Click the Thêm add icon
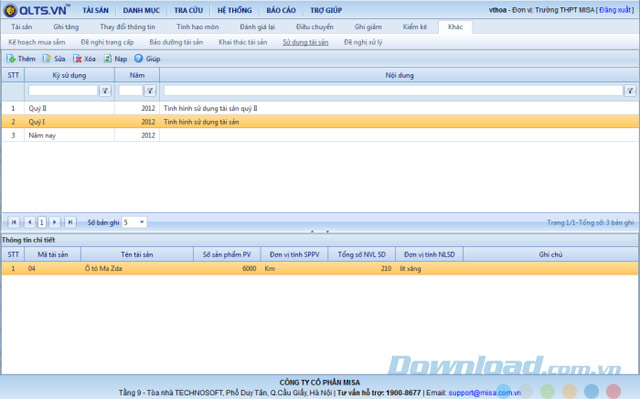Image resolution: width=640 pixels, height=399 pixels. pyautogui.click(x=11, y=59)
